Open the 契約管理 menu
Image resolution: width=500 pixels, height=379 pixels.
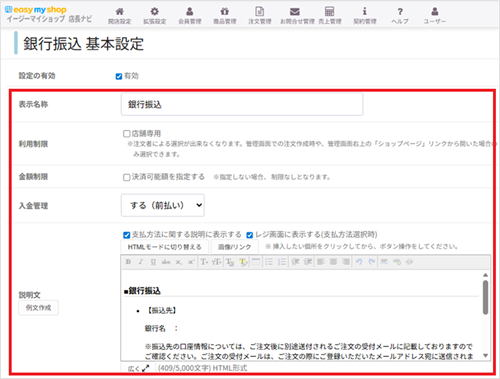365,16
